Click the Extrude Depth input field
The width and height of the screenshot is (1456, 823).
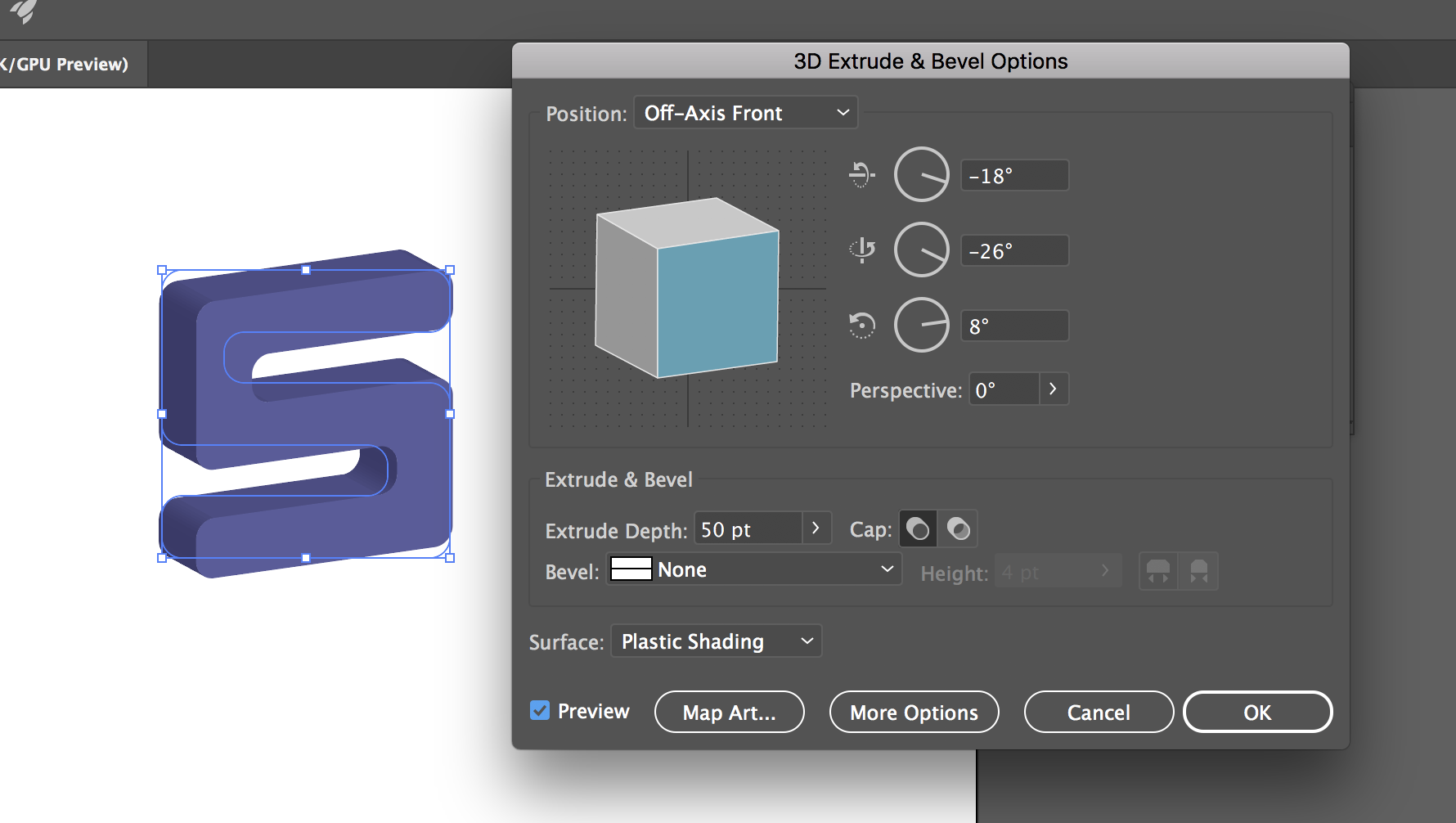point(748,529)
